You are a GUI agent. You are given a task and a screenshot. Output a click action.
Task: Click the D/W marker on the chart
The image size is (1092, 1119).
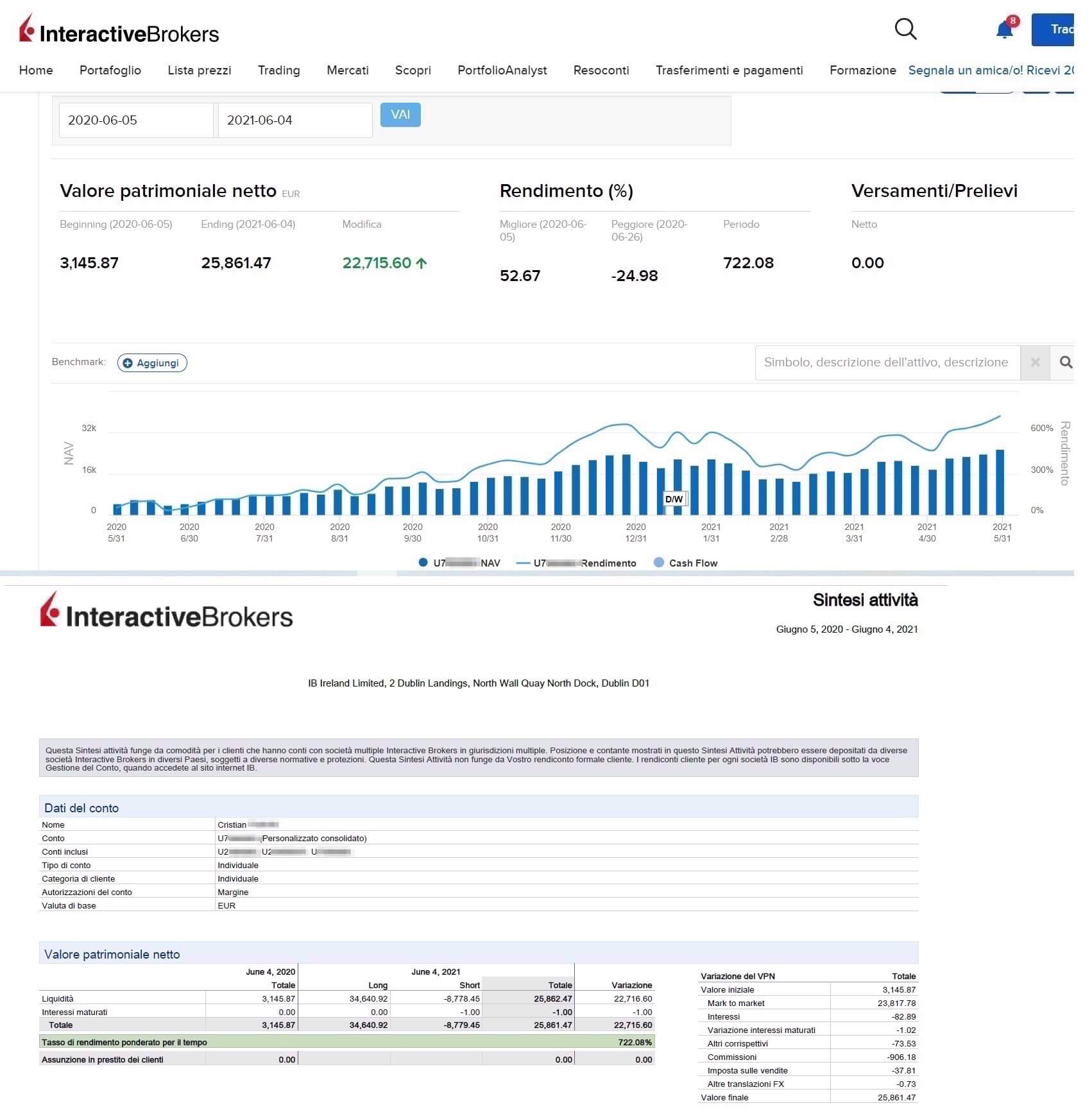coord(674,499)
